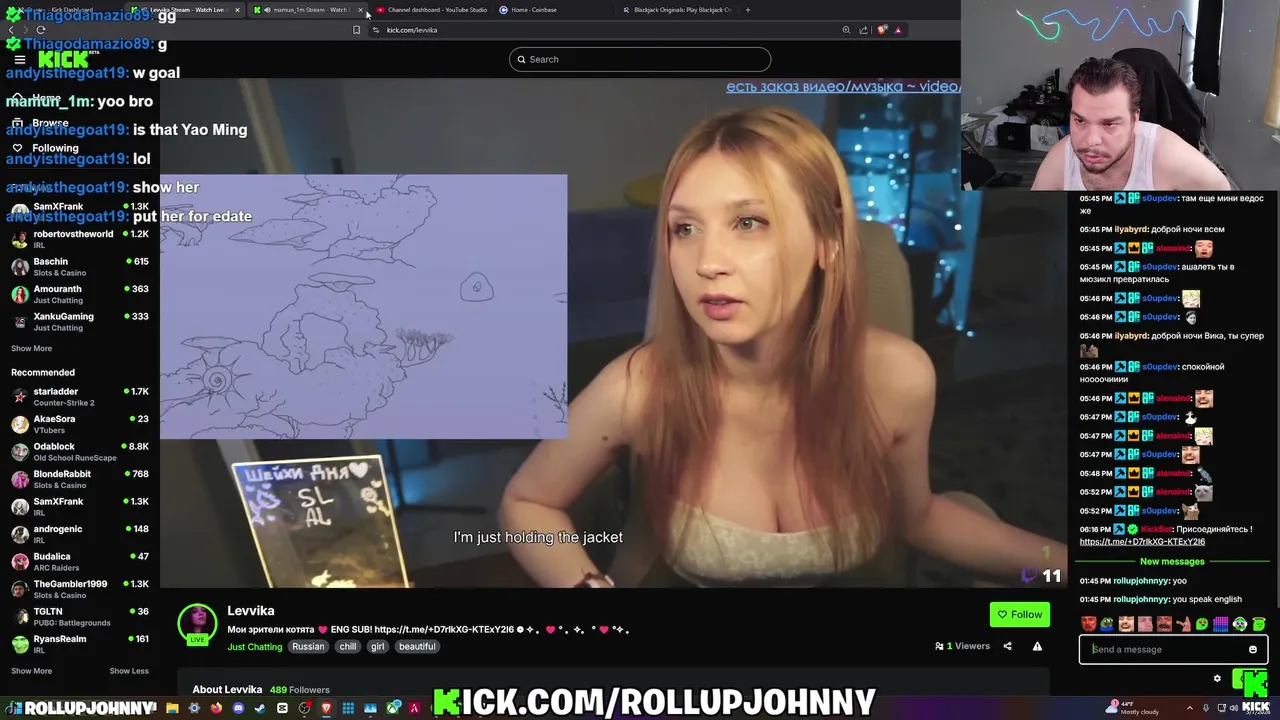Open the starladder Counter-Strike 2 channel
Viewport: 1280px width, 720px height.
(x=80, y=397)
